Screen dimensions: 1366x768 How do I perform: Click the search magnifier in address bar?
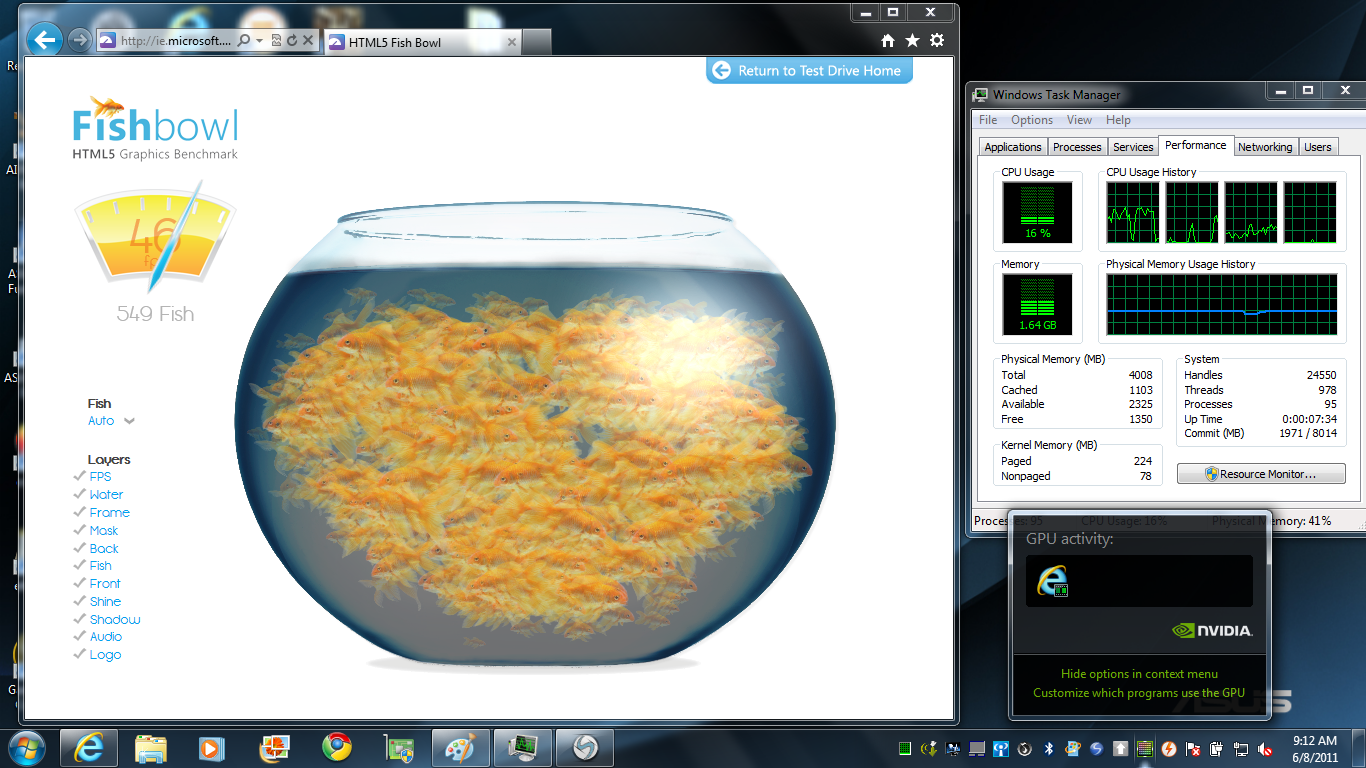pos(244,41)
